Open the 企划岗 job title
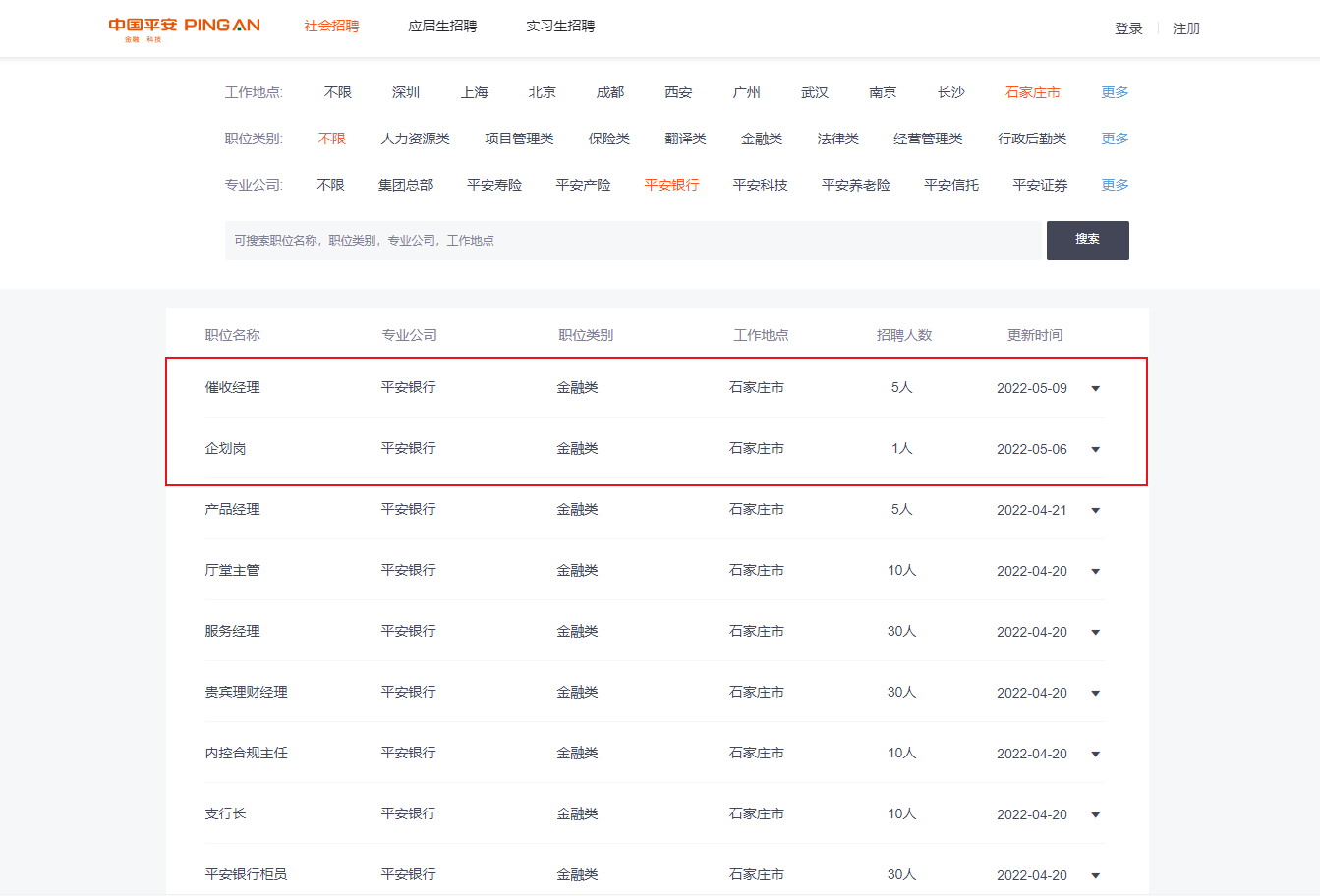The width and height of the screenshot is (1320, 896). [225, 448]
